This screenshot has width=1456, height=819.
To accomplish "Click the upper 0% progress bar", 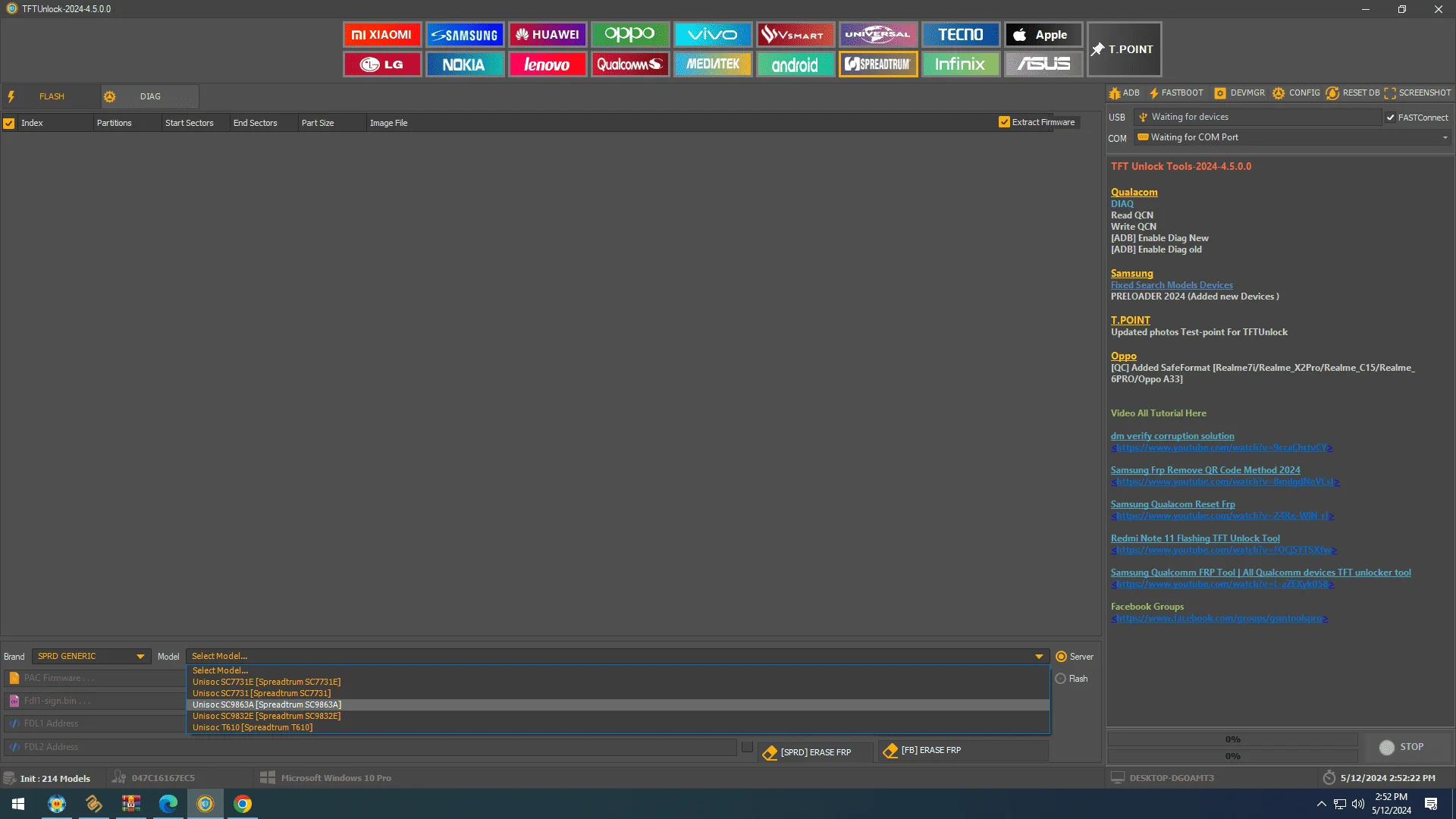I will tap(1232, 739).
